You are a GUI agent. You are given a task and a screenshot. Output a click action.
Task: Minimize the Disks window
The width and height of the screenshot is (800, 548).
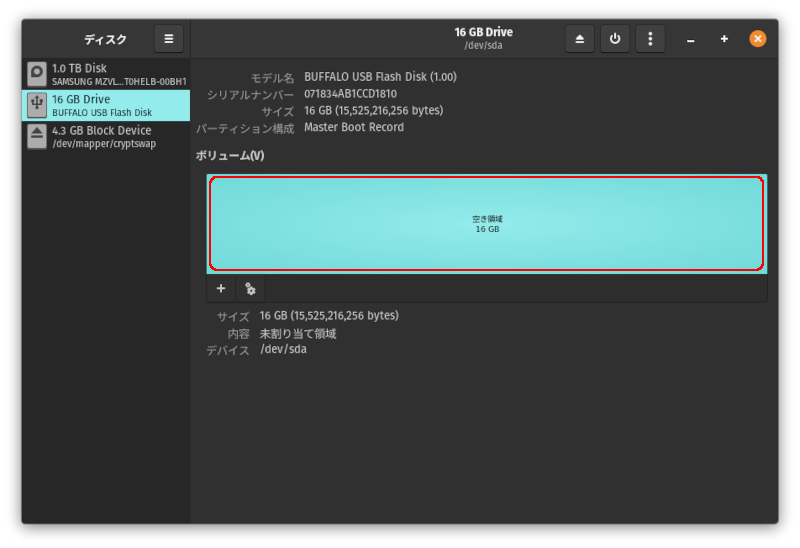tap(691, 39)
